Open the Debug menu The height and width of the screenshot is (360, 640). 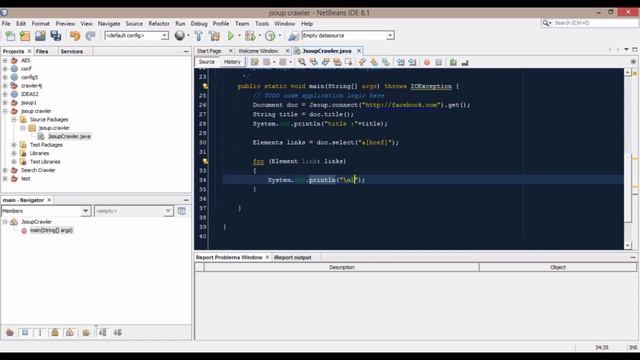pos(199,24)
